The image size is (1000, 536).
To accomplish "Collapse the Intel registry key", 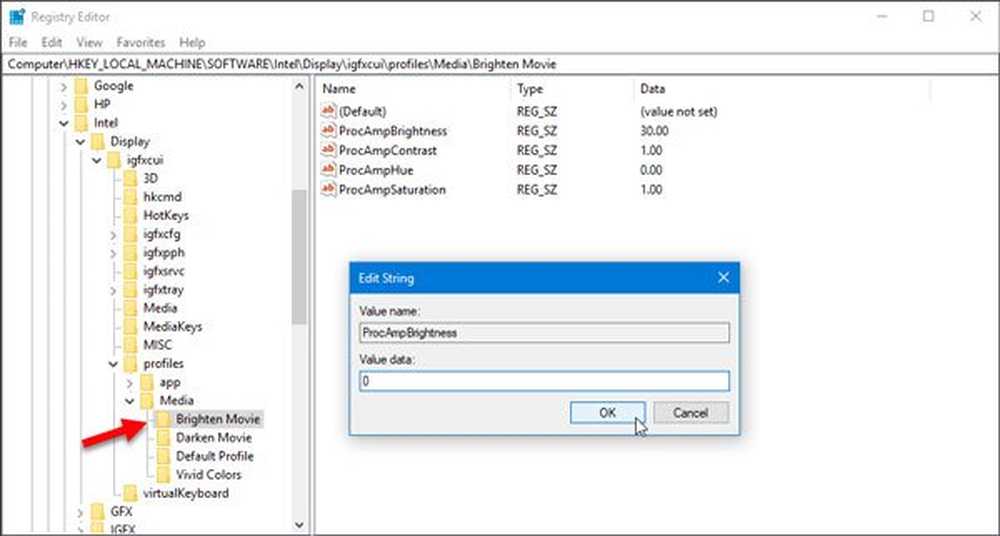I will (64, 123).
